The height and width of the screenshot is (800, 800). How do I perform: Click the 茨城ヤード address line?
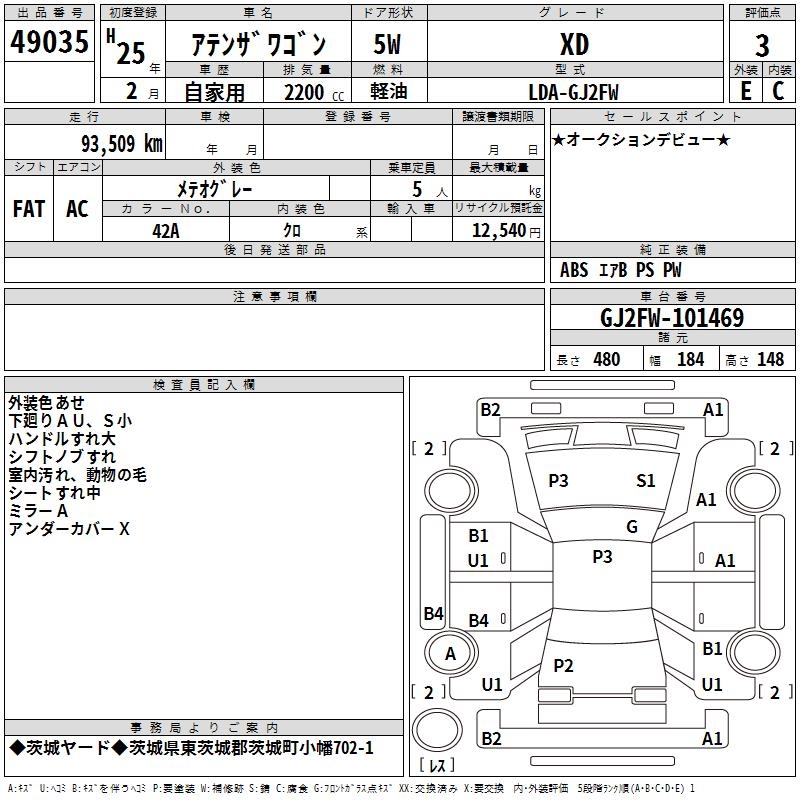click(x=191, y=748)
